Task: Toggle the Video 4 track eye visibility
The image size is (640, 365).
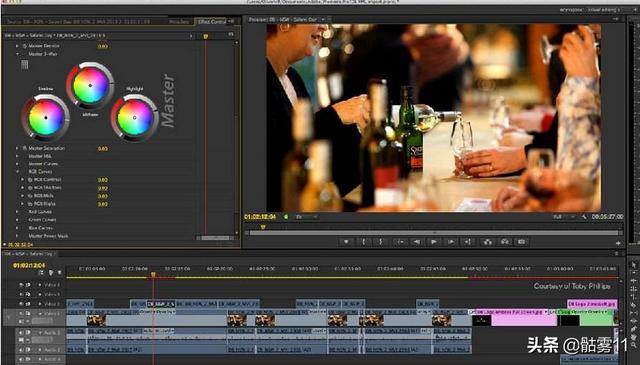Action: (21, 285)
